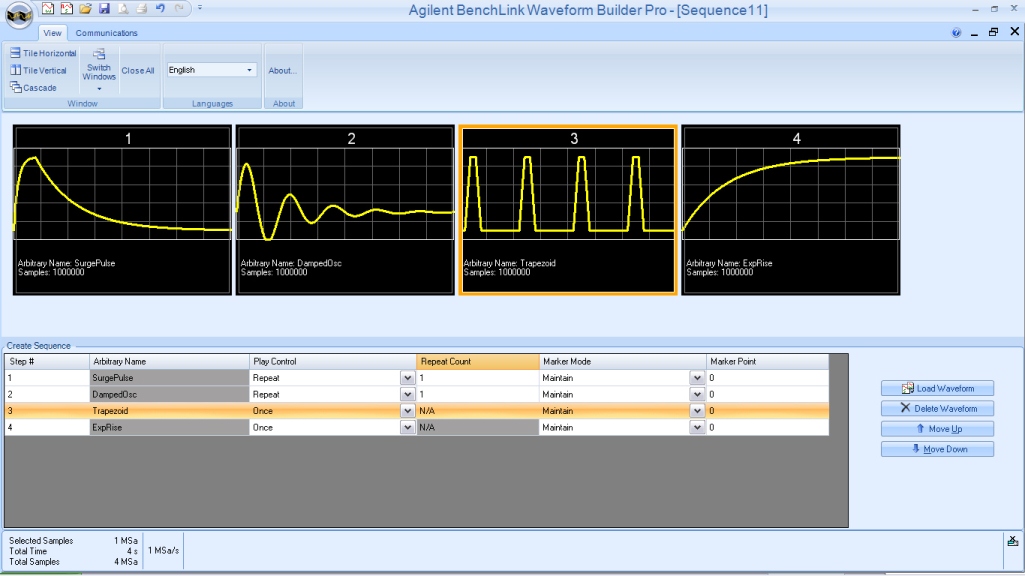The height and width of the screenshot is (576, 1025).
Task: Switch to the Communications ribbon tab
Action: [x=107, y=33]
